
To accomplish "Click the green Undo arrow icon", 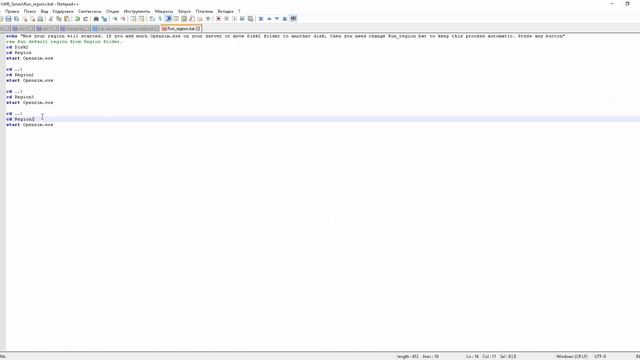I will click(77, 19).
